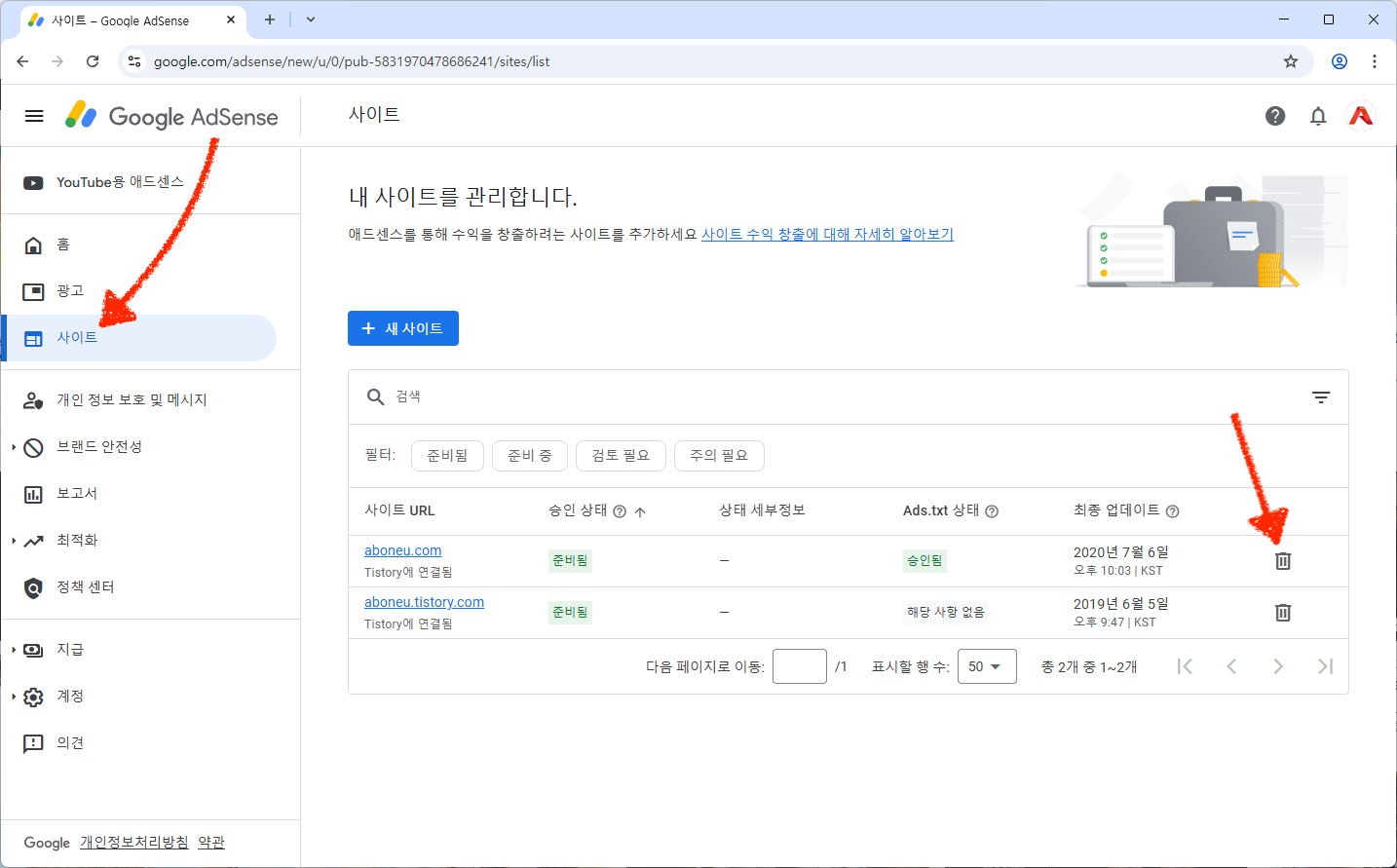Toggle the 준비 중 filter chip
The width and height of the screenshot is (1397, 868).
click(530, 456)
